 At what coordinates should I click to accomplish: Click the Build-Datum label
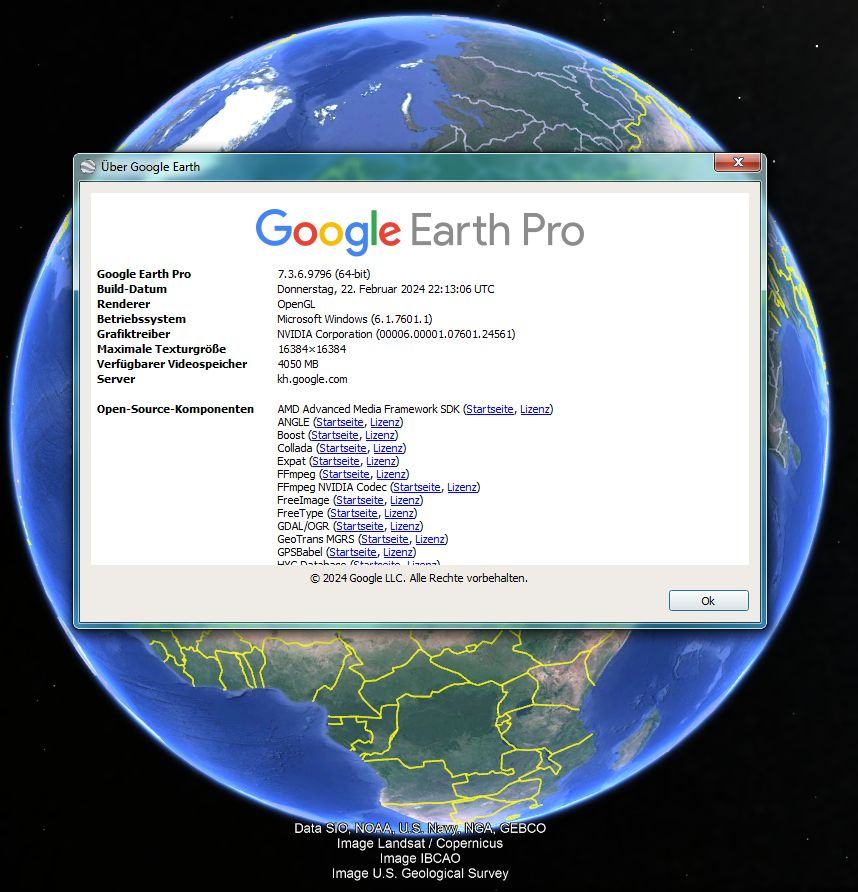coord(131,289)
